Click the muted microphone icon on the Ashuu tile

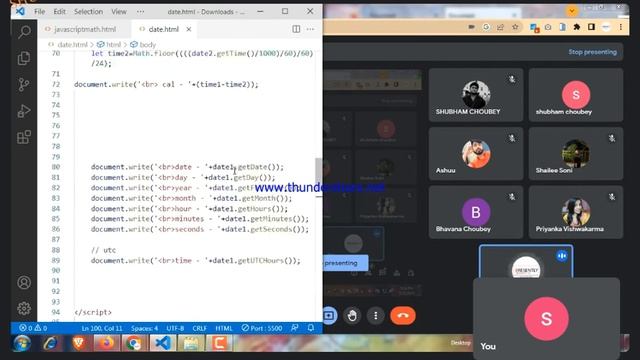point(512,138)
